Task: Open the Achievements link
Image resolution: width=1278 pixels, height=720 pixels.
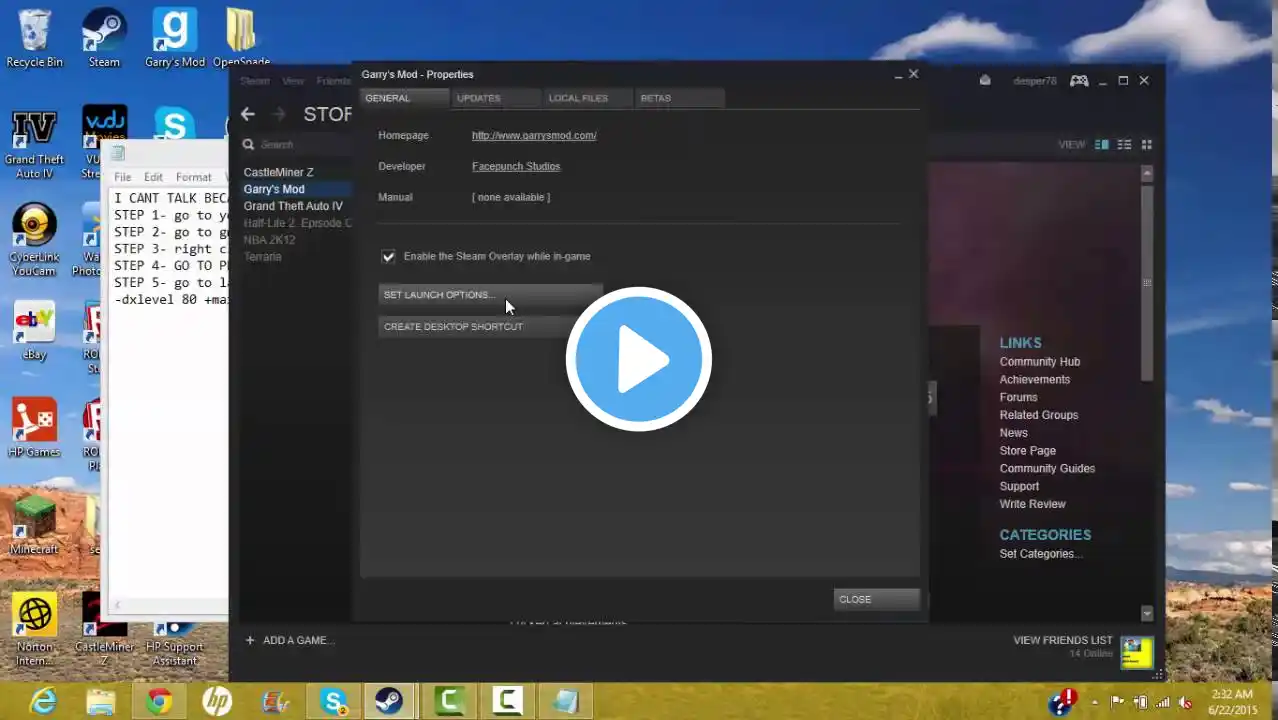Action: point(1035,380)
